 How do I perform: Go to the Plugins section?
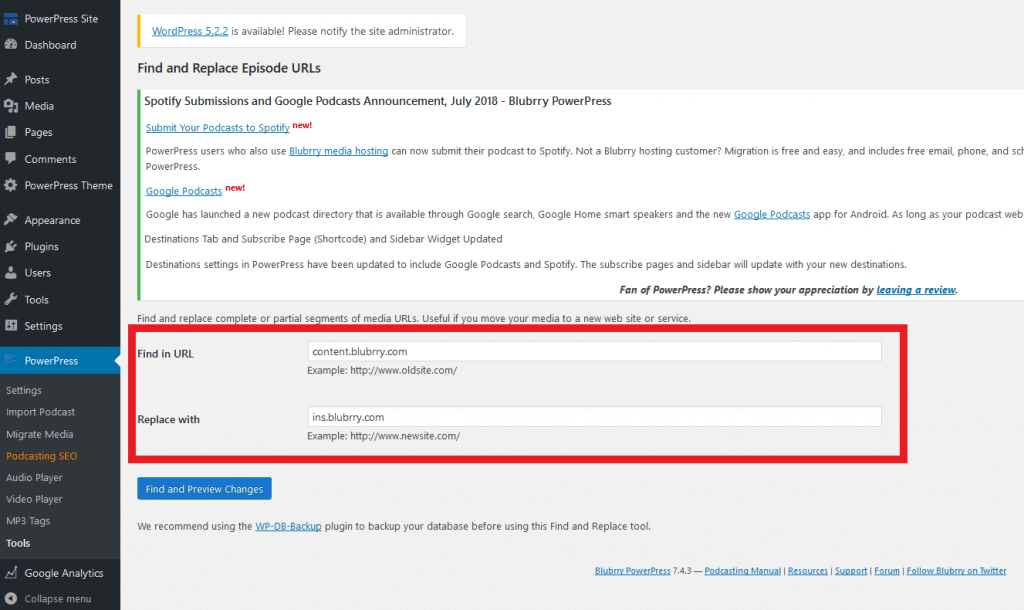tap(41, 247)
